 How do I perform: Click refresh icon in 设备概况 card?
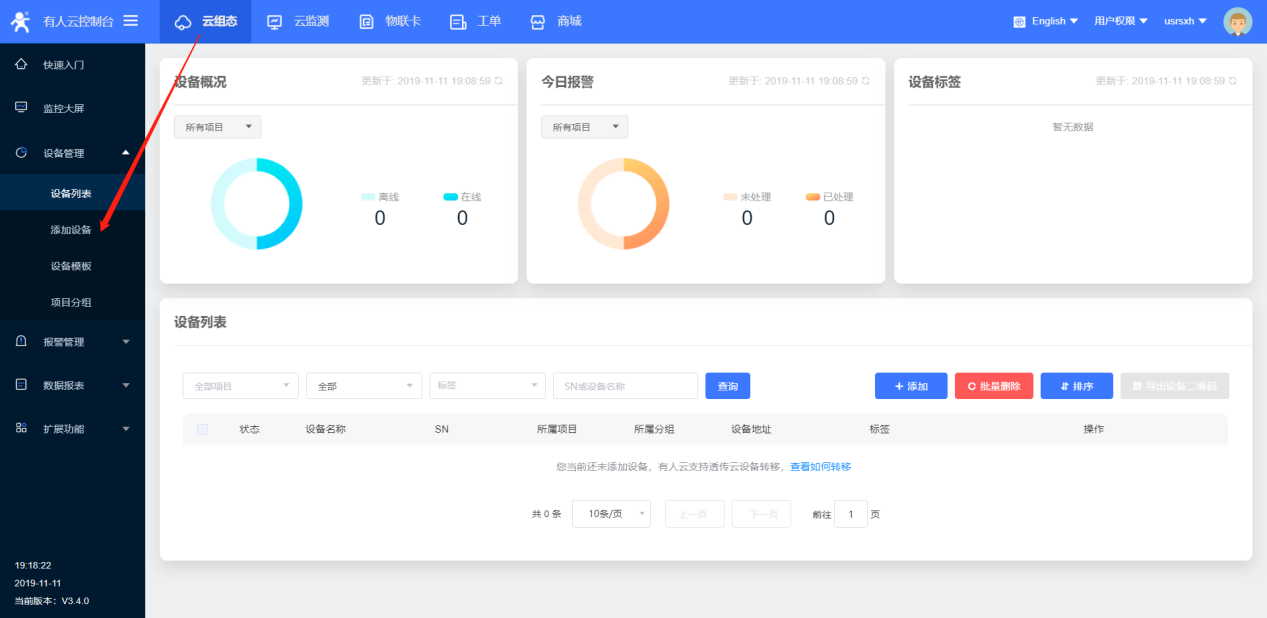[x=498, y=81]
